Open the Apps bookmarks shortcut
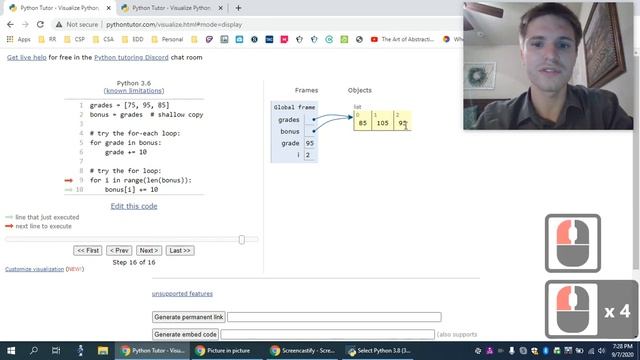The width and height of the screenshot is (640, 360). click(19, 39)
